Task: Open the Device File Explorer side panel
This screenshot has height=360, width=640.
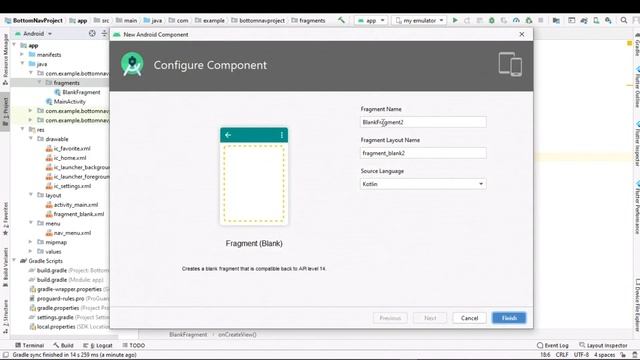Action: pos(637,304)
